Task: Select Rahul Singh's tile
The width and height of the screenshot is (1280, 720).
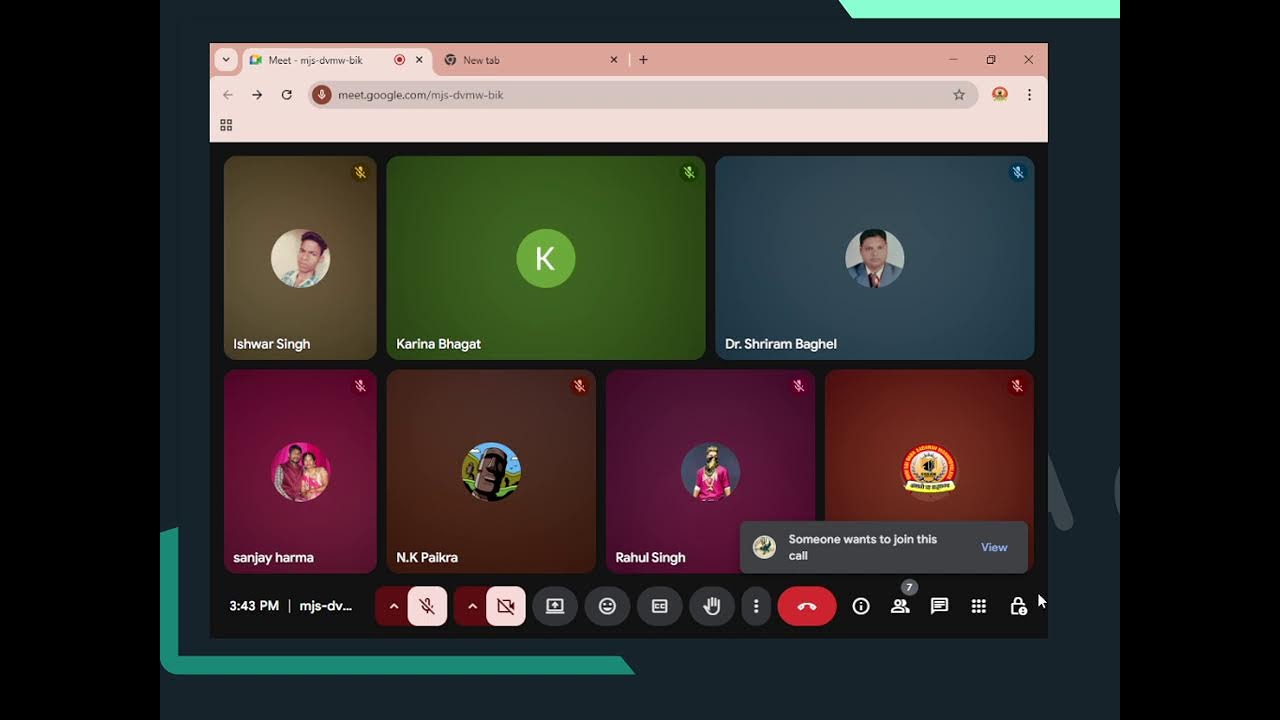Action: pyautogui.click(x=710, y=471)
